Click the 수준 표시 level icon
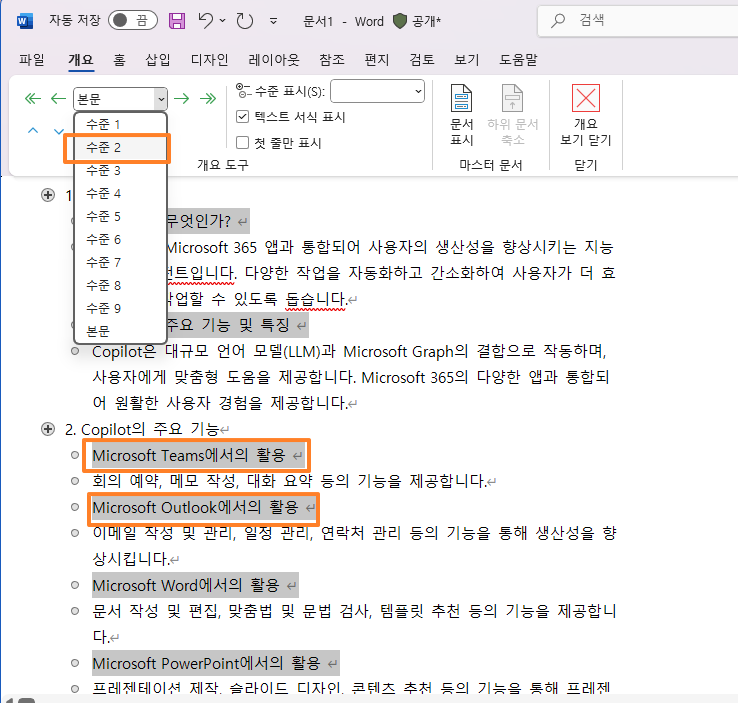 243,91
